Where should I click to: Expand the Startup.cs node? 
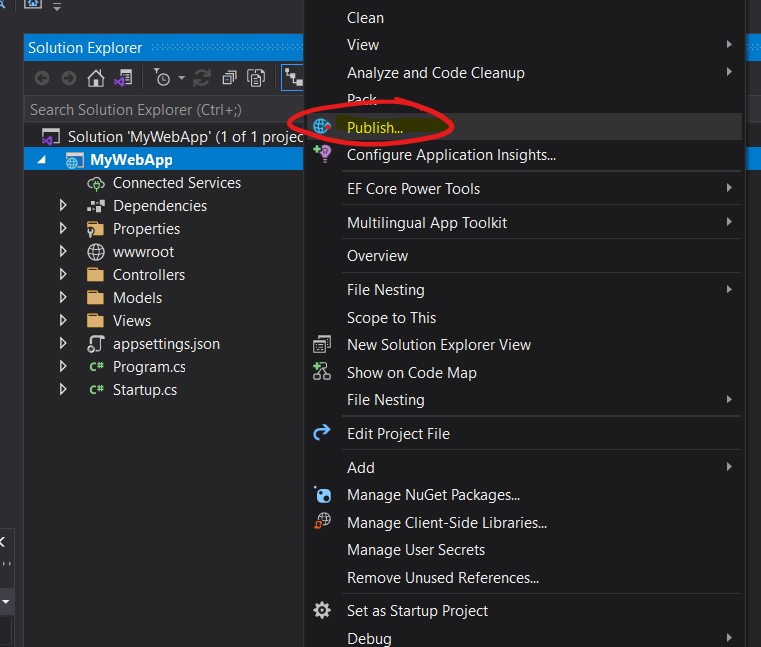[x=63, y=389]
